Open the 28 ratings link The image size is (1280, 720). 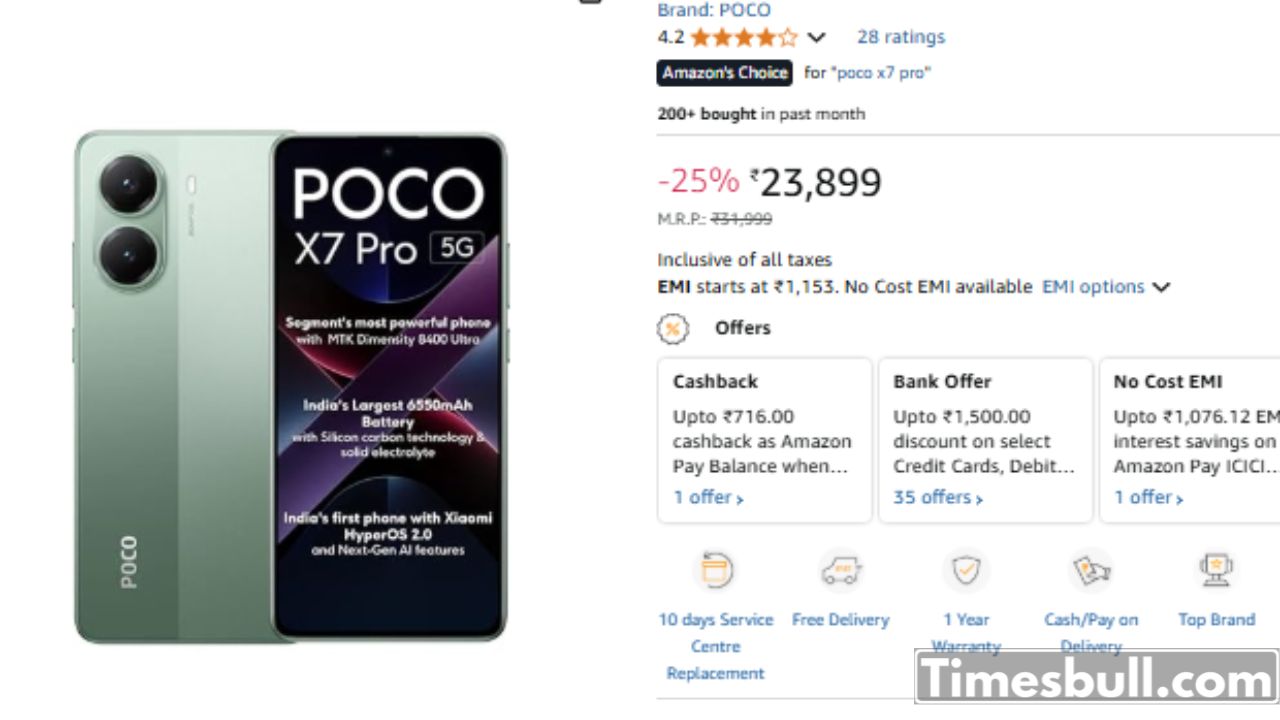tap(900, 37)
